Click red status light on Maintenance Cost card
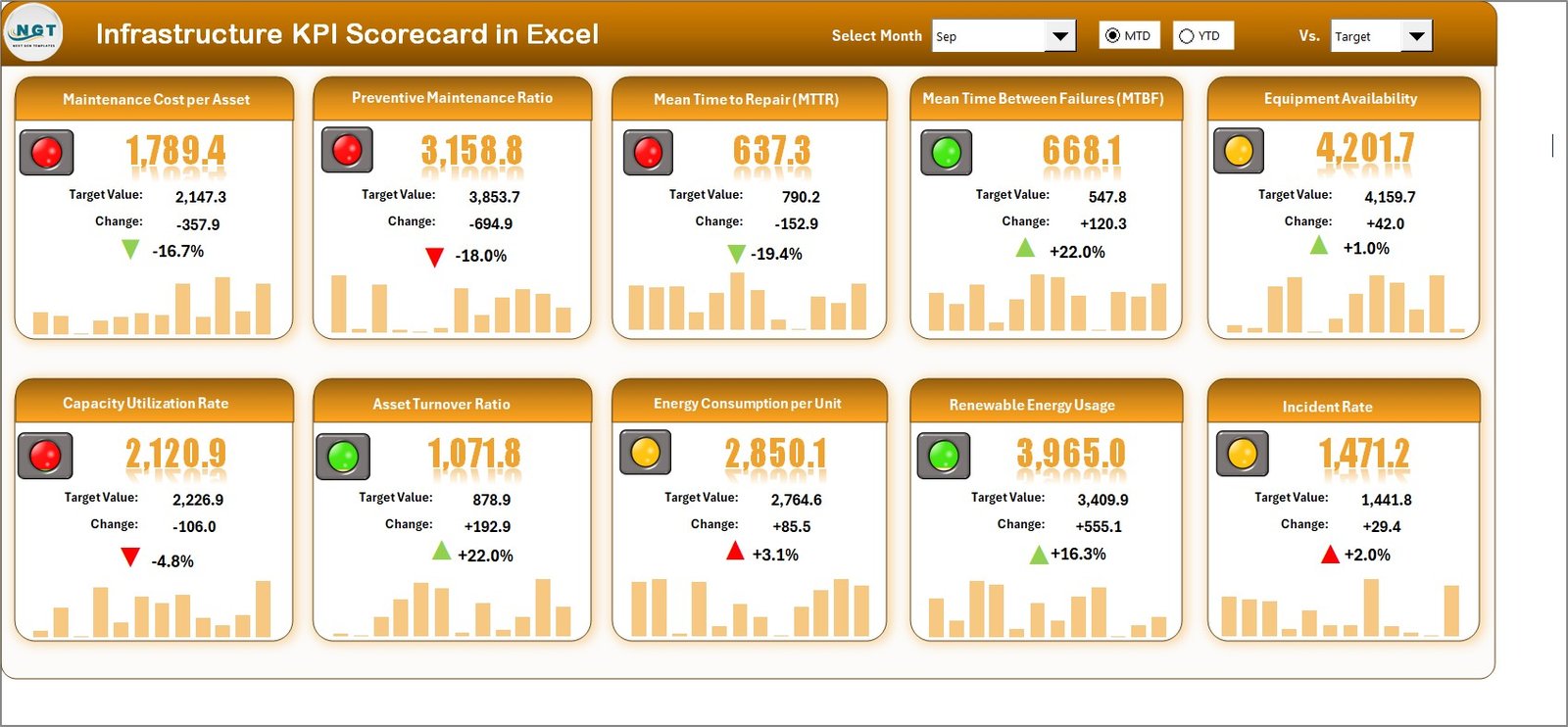Image resolution: width=1568 pixels, height=727 pixels. coord(46,153)
